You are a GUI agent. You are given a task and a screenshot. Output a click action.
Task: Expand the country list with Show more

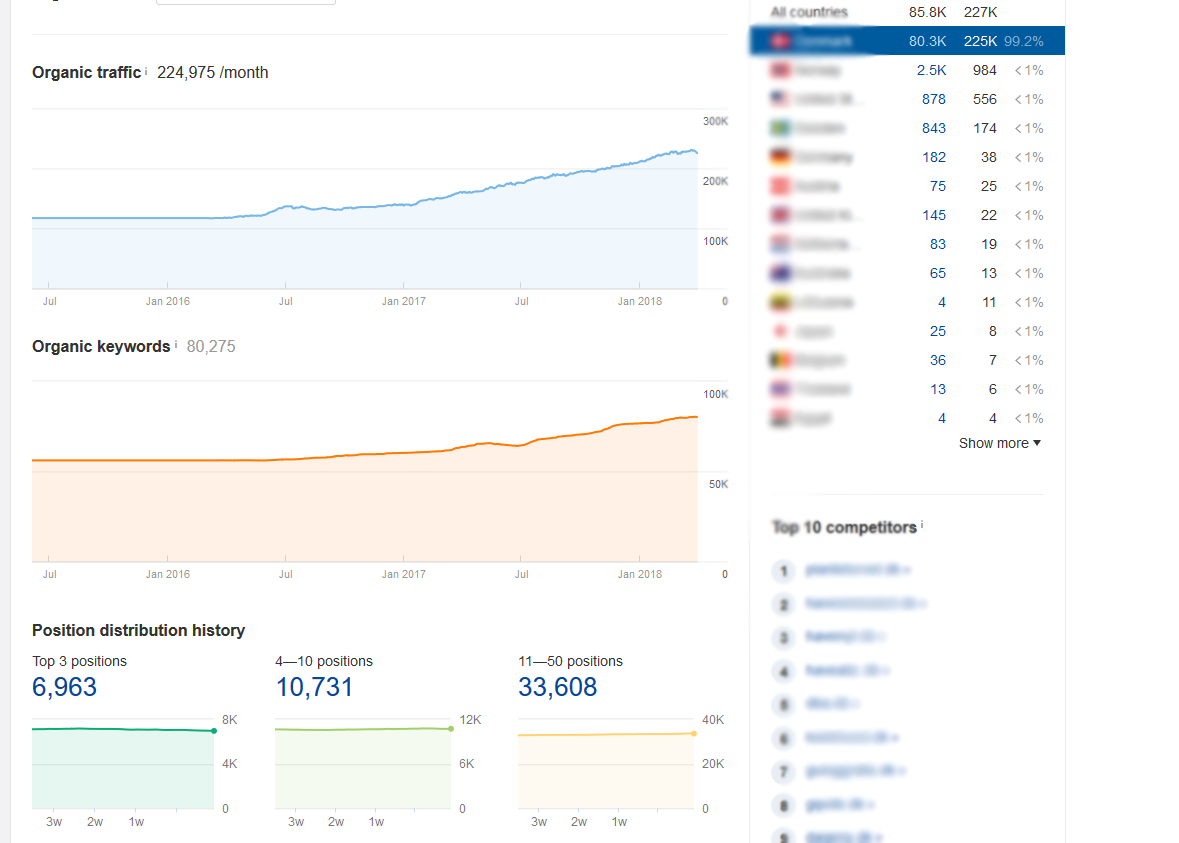point(999,443)
